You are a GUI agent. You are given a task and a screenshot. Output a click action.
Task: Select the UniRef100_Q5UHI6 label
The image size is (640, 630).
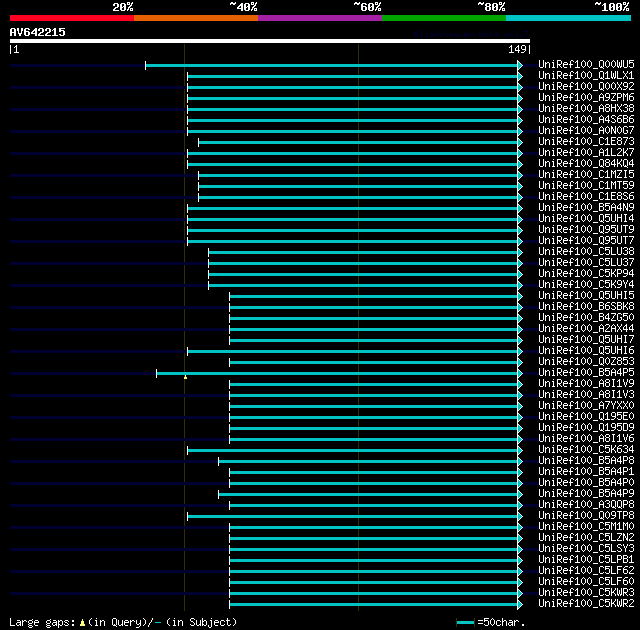click(x=586, y=351)
